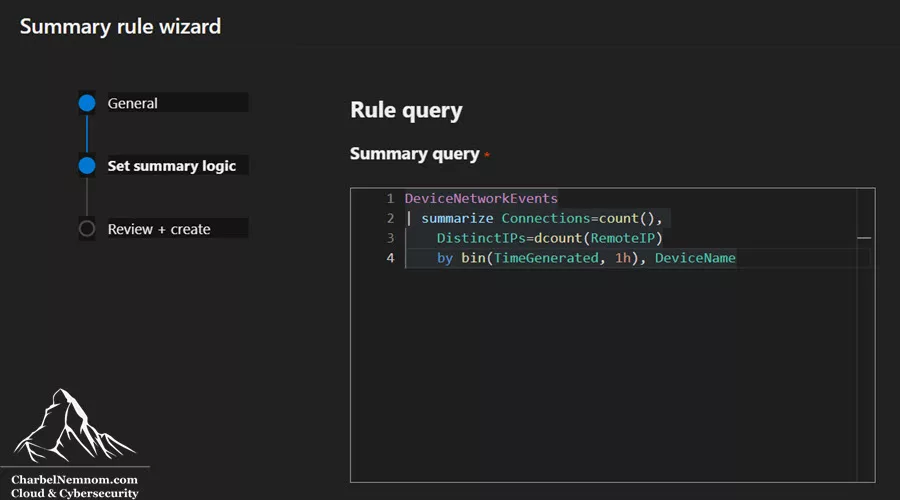Click line number 1 in editor gutter
This screenshot has height=500, width=900.
[390, 199]
